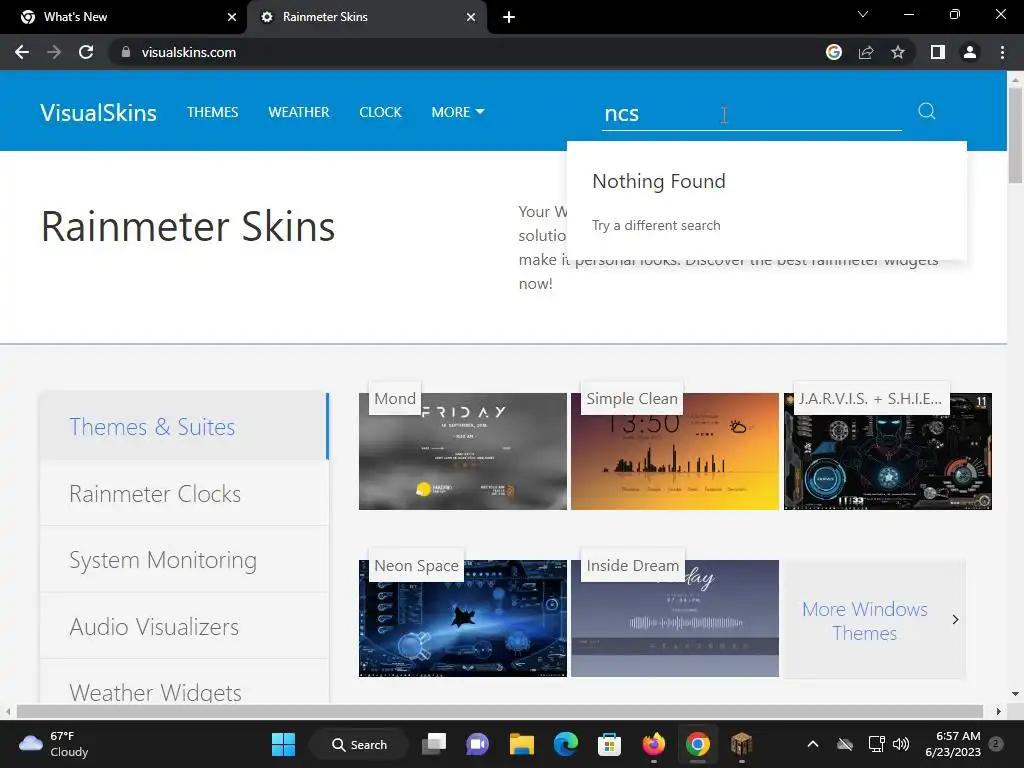
Task: Open the Chat app in taskbar
Action: click(x=477, y=744)
